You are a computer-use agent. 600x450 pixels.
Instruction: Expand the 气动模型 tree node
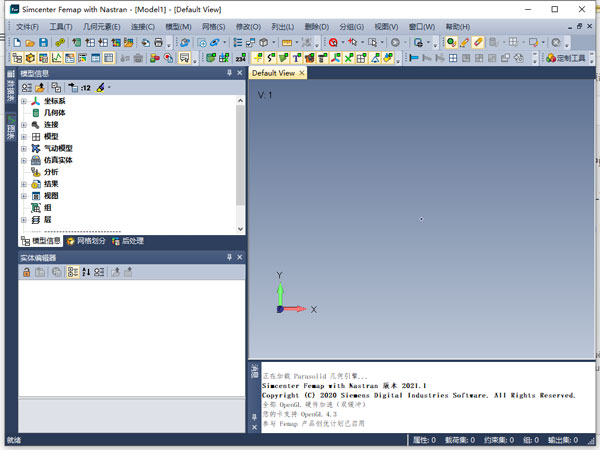click(x=24, y=148)
